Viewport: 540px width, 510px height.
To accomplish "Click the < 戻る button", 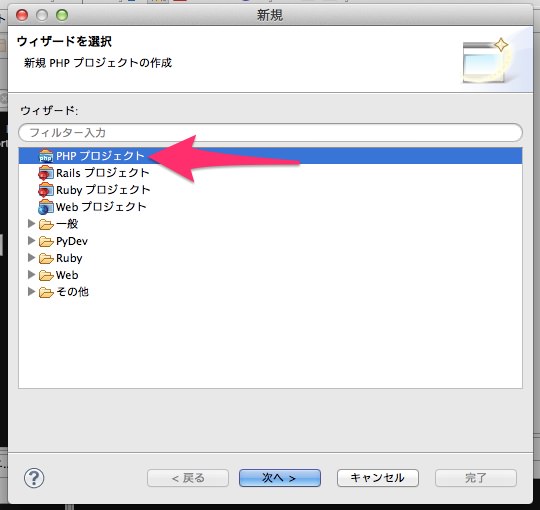I will pyautogui.click(x=188, y=478).
